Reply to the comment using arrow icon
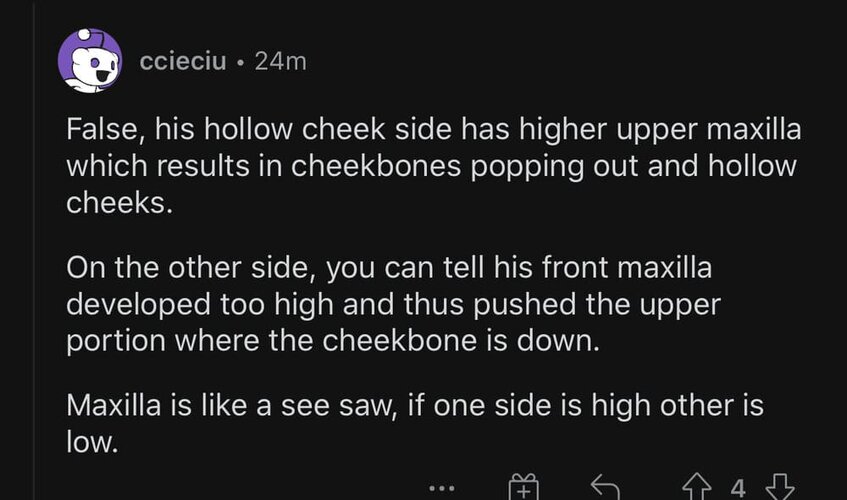 pos(605,487)
